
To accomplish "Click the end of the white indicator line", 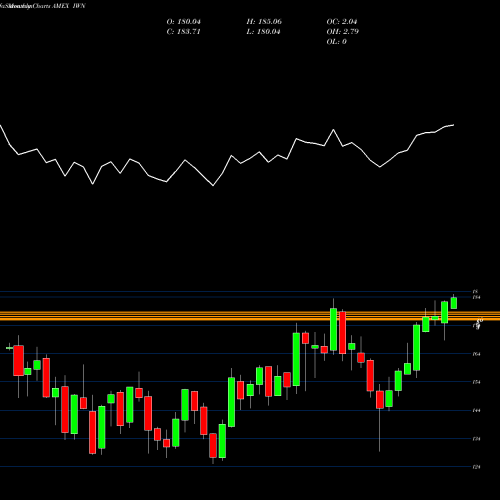I will point(453,125).
